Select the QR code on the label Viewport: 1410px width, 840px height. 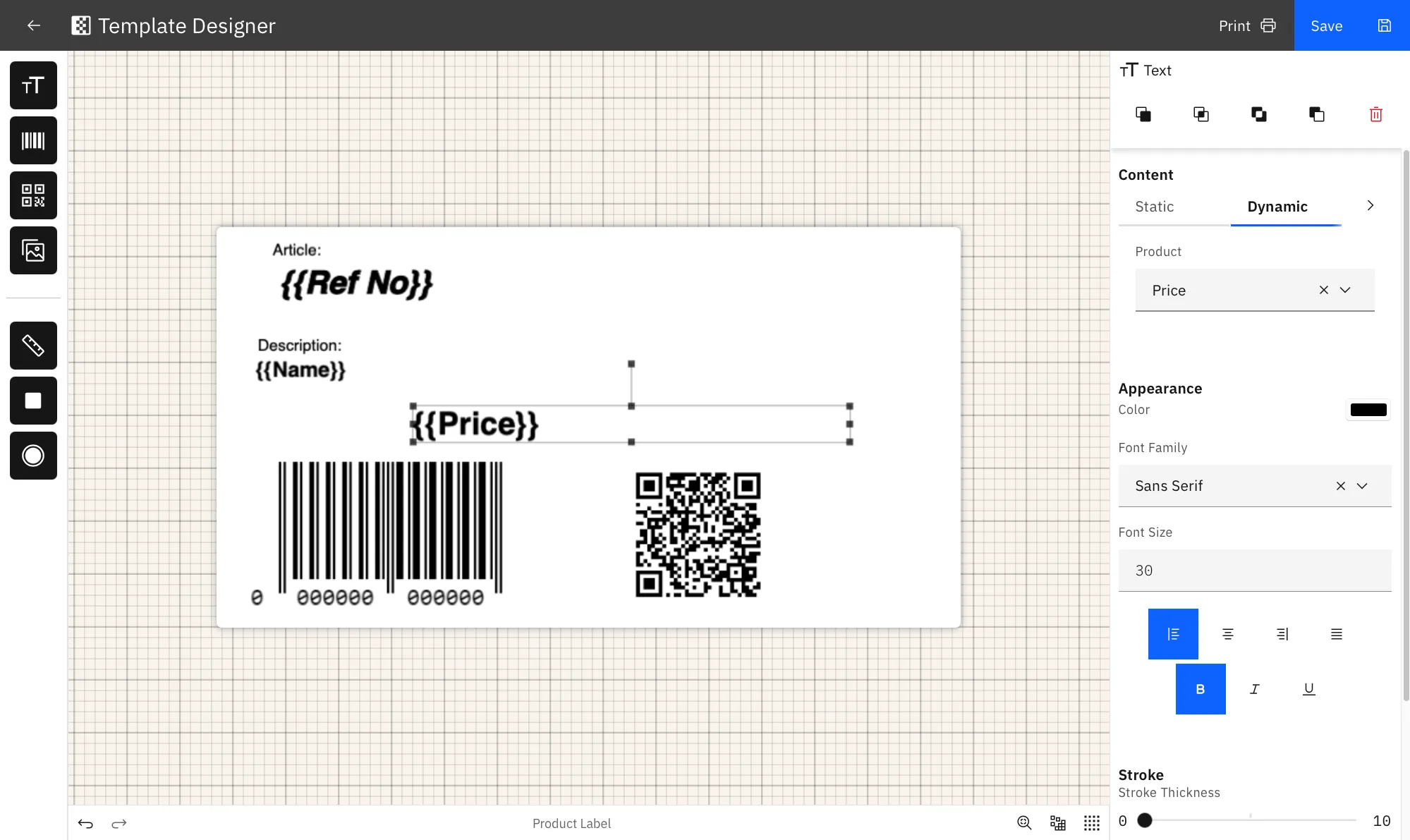click(x=698, y=535)
